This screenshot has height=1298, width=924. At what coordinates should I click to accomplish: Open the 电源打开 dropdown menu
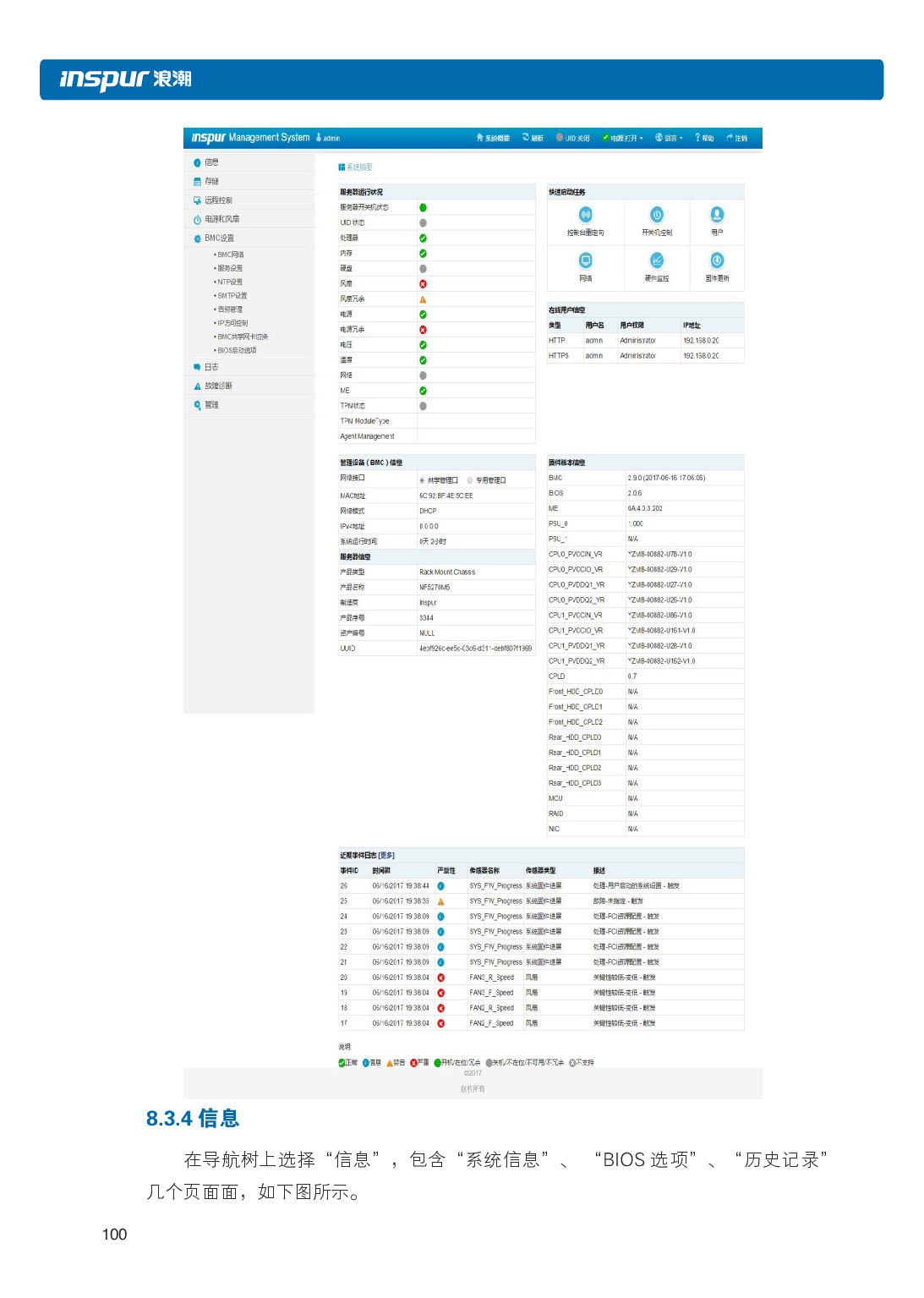623,138
